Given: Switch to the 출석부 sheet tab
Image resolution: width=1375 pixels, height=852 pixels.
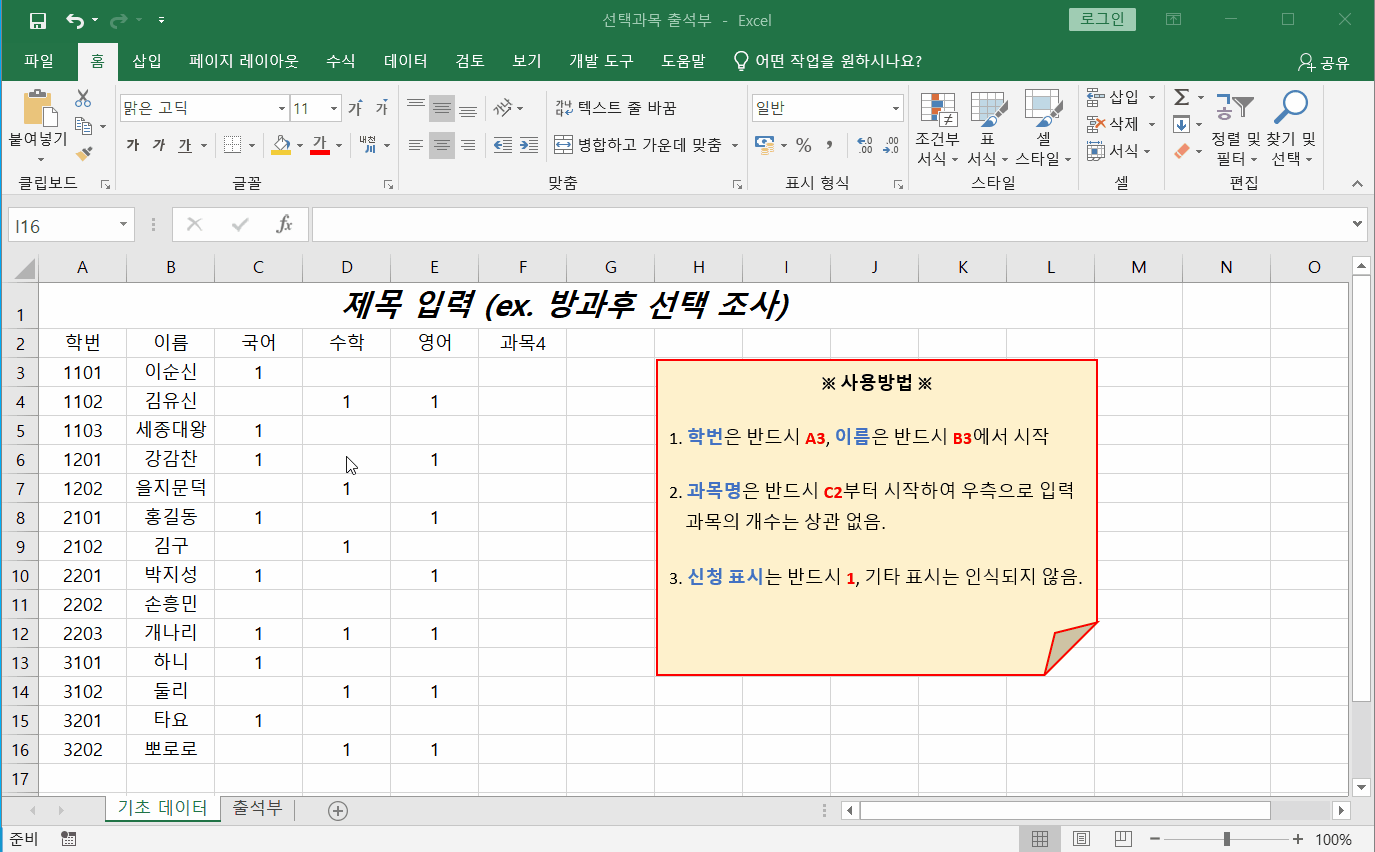Looking at the screenshot, I should pos(257,808).
